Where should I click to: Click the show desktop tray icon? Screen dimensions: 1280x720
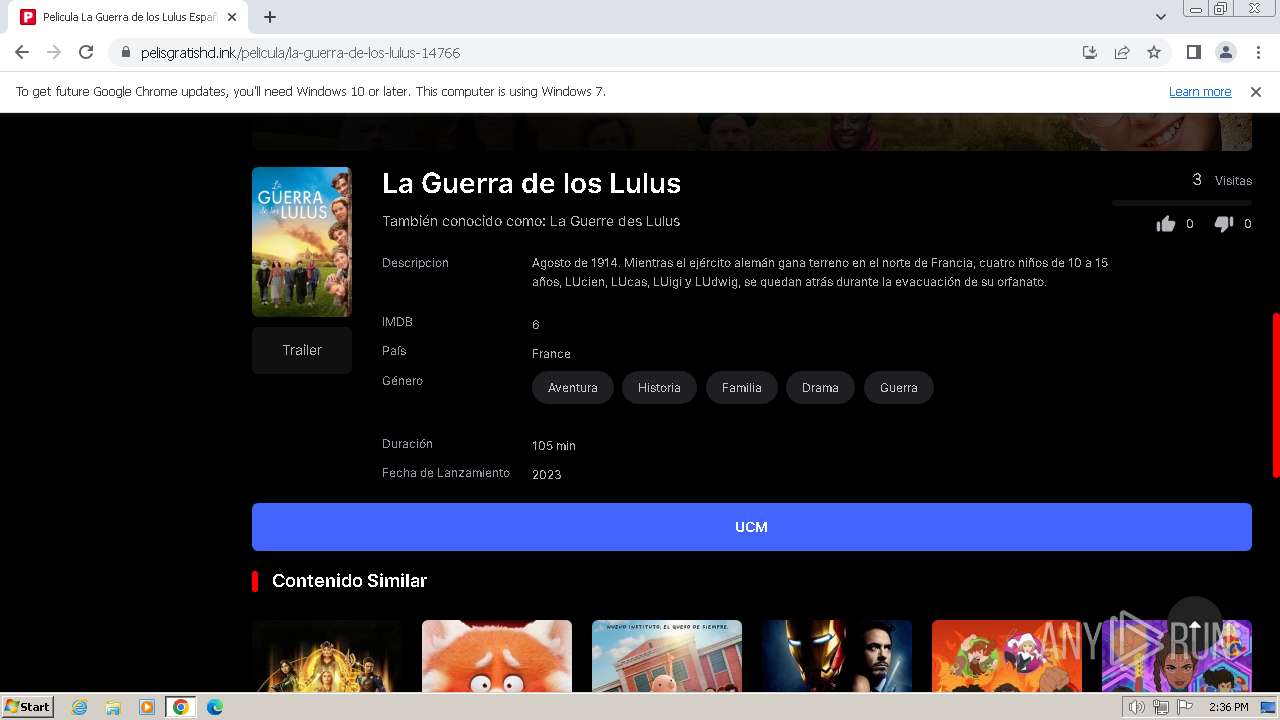point(1268,707)
